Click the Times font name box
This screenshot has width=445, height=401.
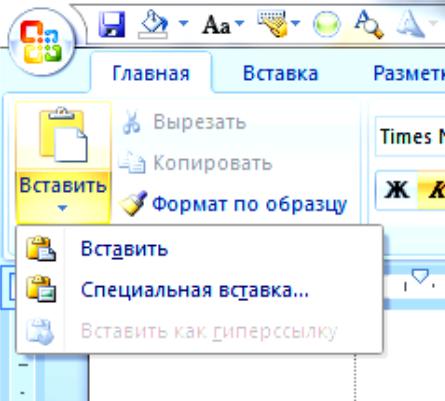(410, 136)
